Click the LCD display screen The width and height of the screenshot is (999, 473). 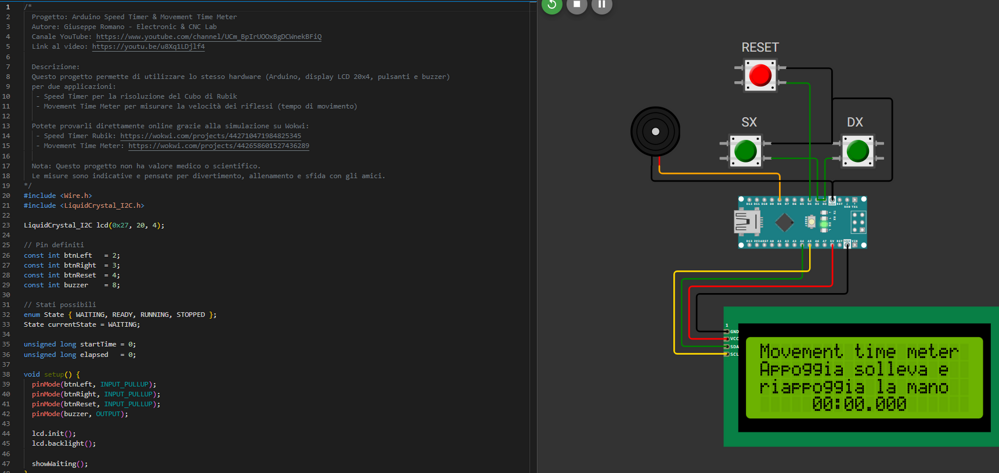pos(865,377)
